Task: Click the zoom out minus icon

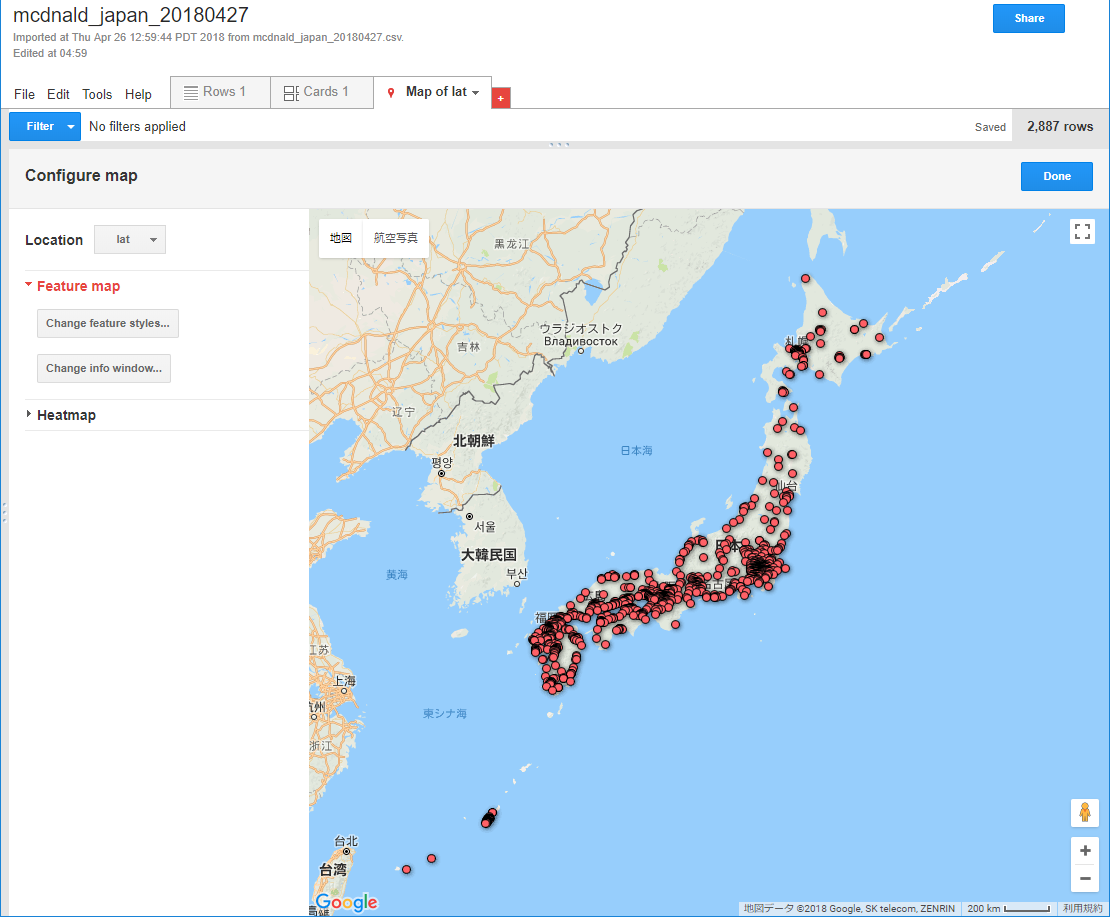Action: point(1085,878)
